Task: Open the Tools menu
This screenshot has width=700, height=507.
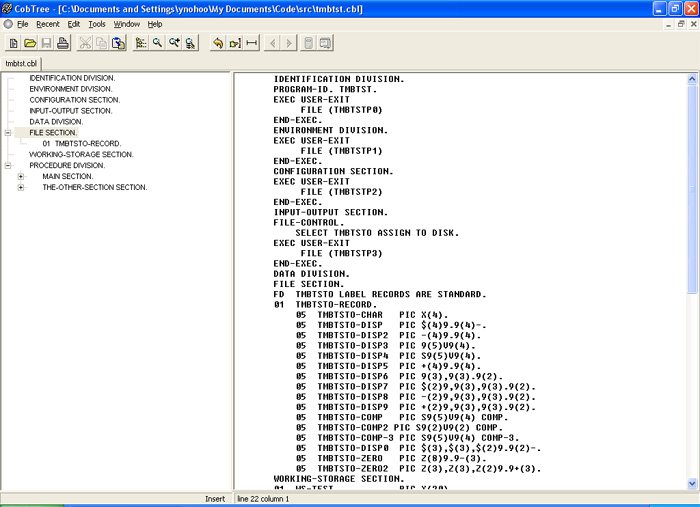Action: pos(97,24)
